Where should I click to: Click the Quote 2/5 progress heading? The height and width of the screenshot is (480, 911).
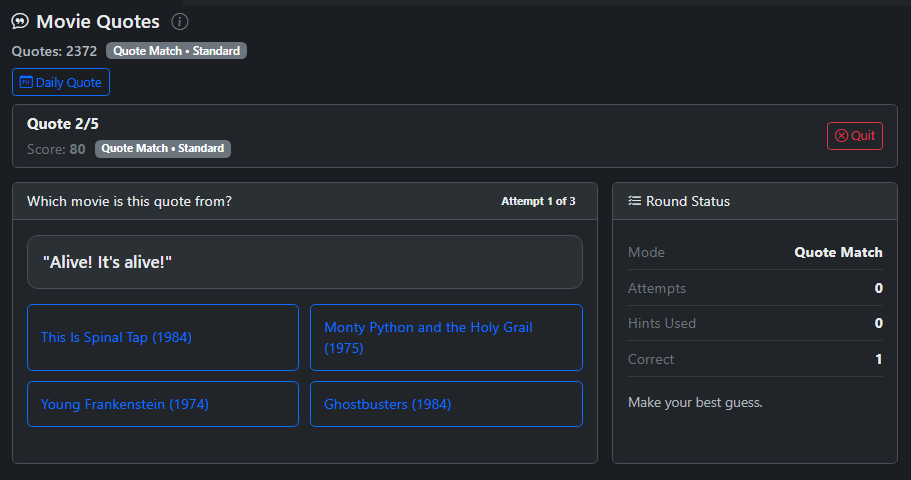pyautogui.click(x=62, y=124)
